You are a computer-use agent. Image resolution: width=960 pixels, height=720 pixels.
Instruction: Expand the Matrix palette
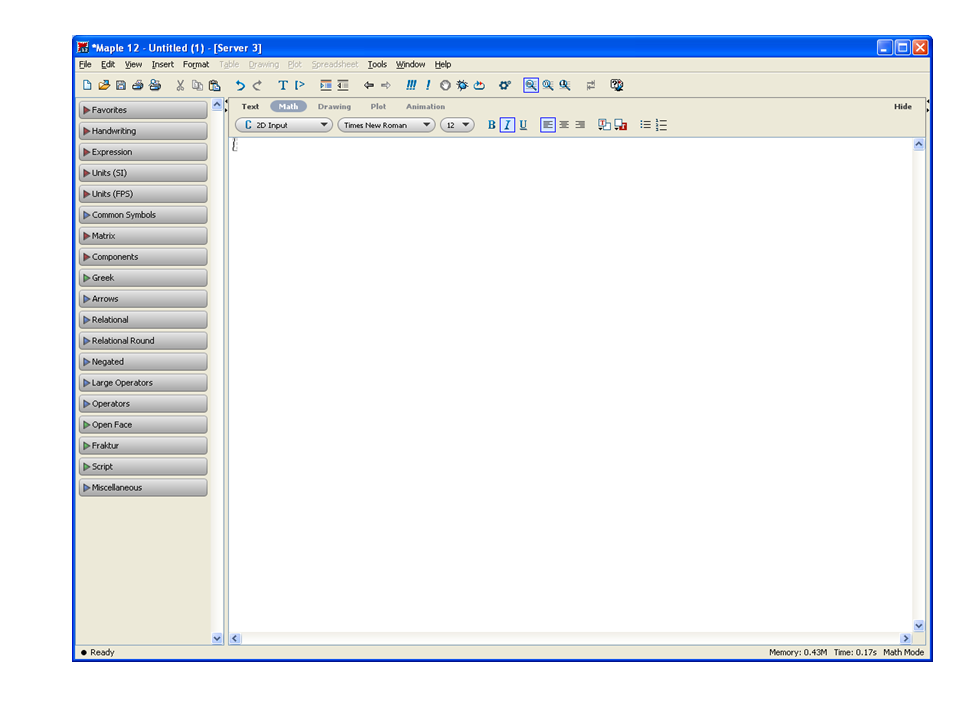pyautogui.click(x=143, y=236)
